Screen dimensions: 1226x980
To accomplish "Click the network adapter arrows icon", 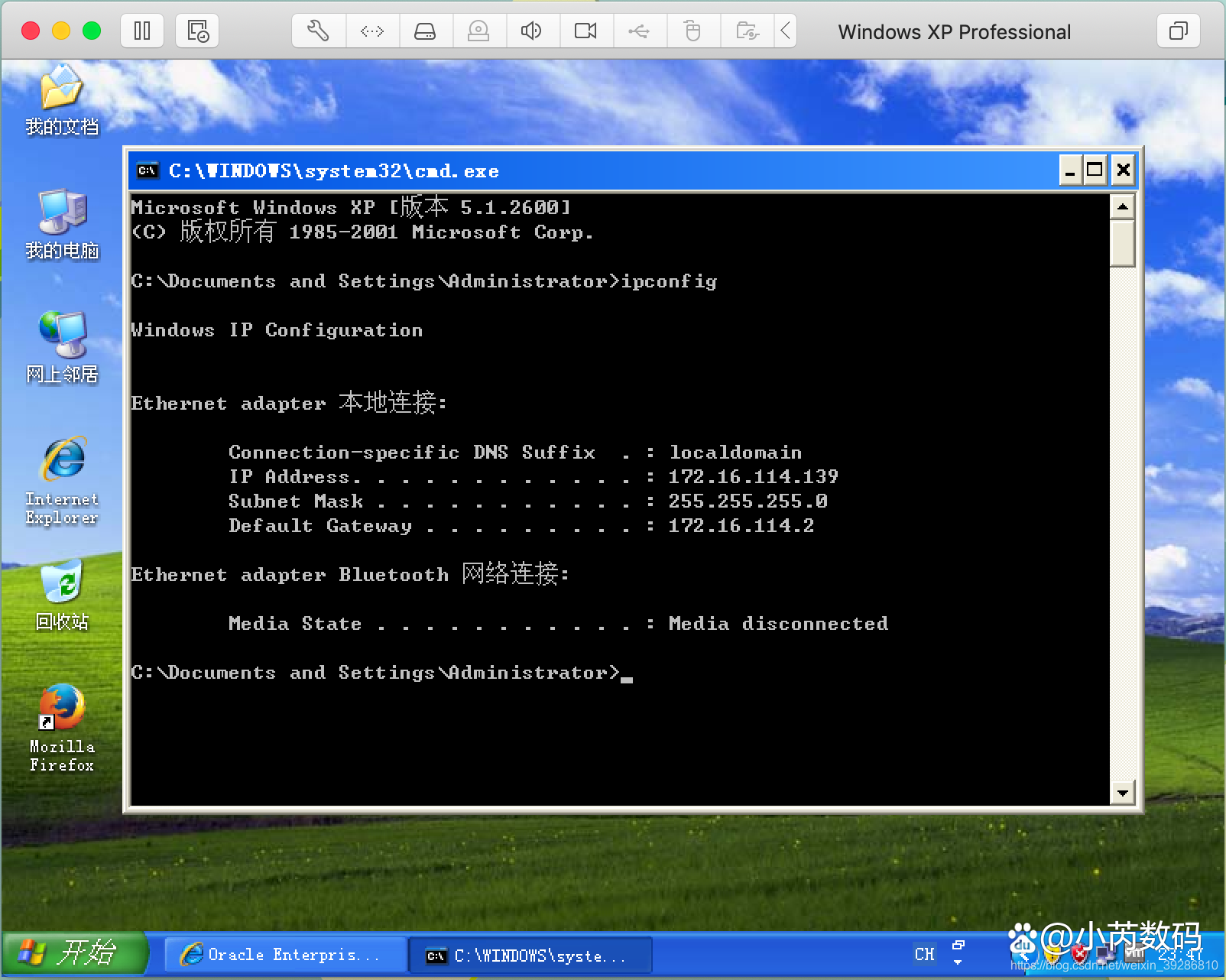I will pyautogui.click(x=372, y=31).
